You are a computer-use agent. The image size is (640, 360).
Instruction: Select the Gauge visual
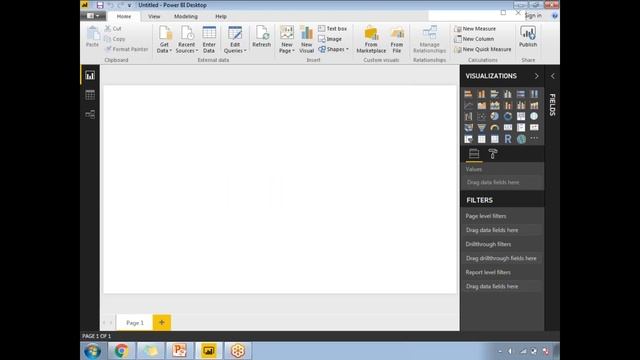point(495,128)
